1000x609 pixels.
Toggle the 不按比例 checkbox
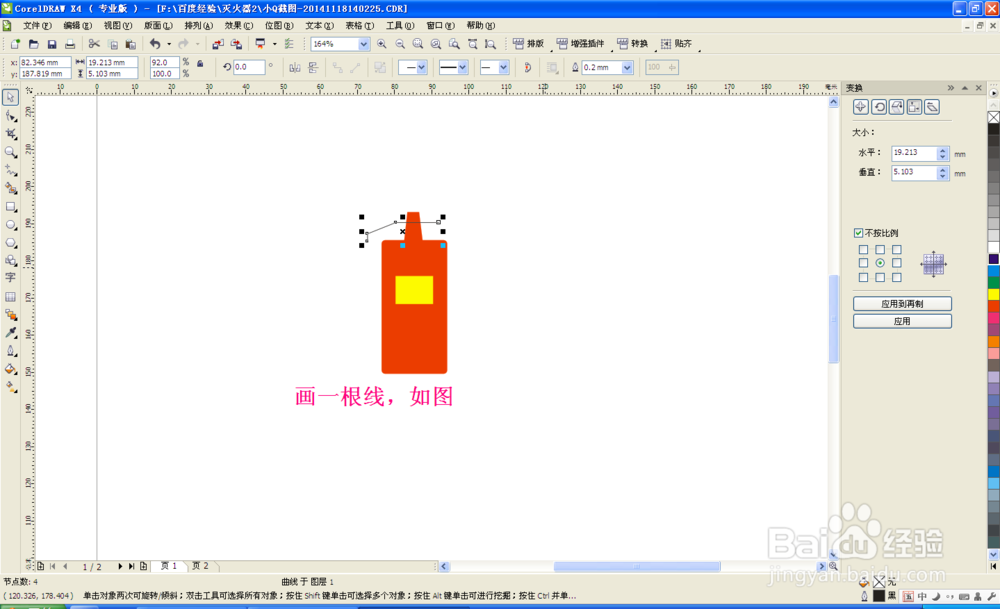(x=856, y=232)
